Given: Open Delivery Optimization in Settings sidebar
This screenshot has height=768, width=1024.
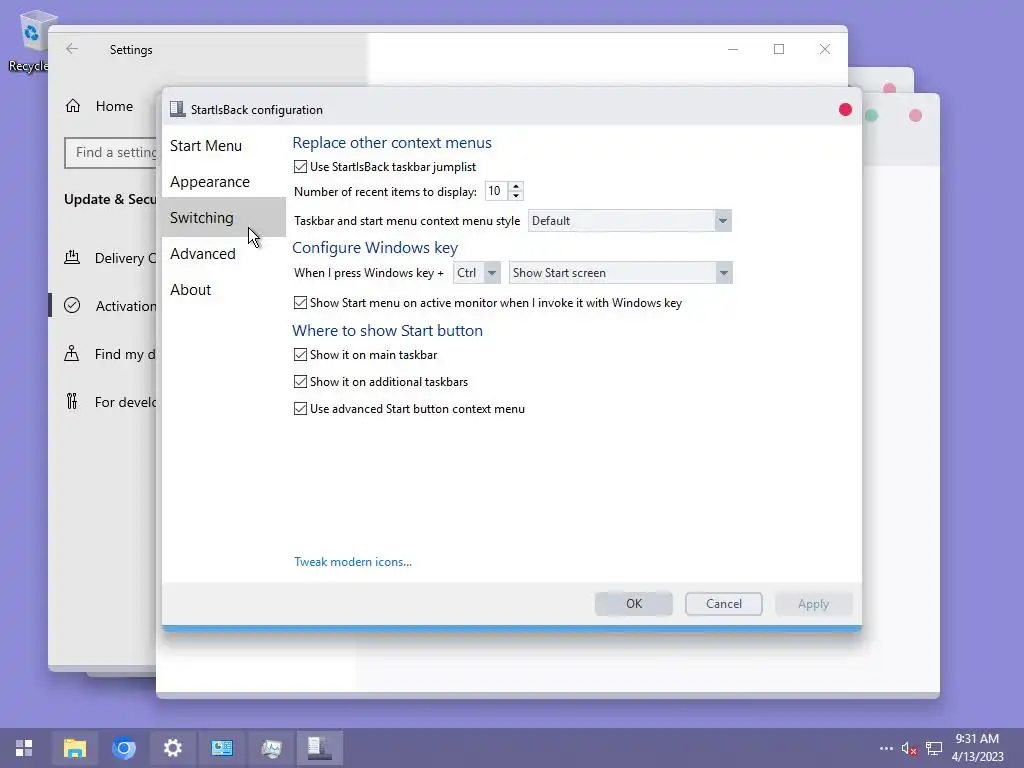Looking at the screenshot, I should [110, 258].
